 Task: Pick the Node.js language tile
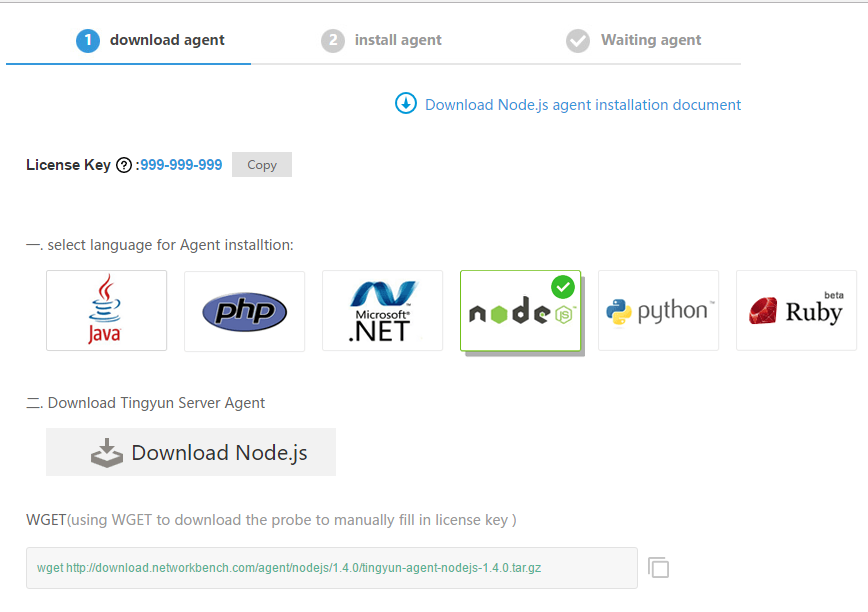point(520,312)
